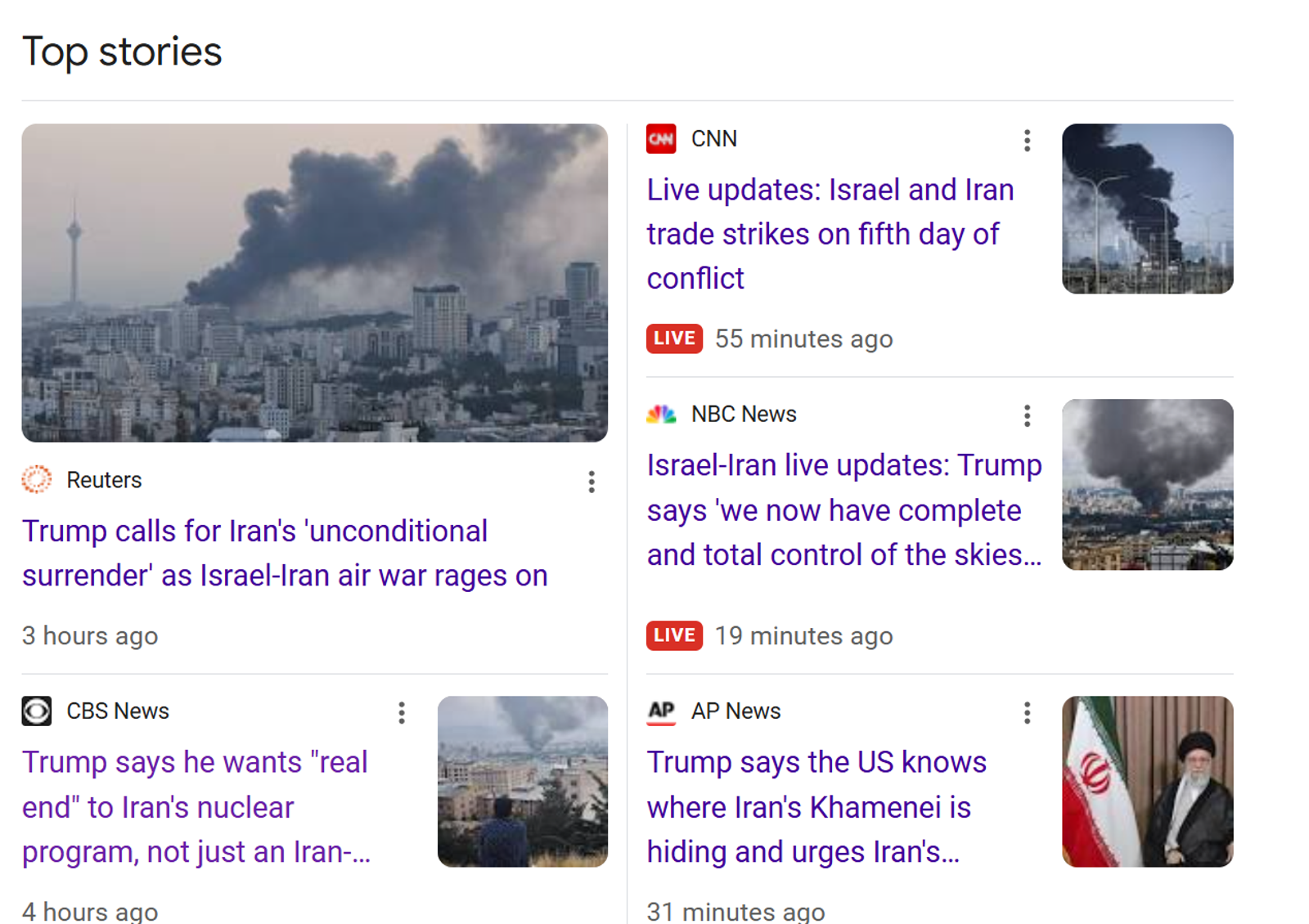Click the NBC News peacock icon
The width and height of the screenshot is (1309, 924).
coord(661,415)
